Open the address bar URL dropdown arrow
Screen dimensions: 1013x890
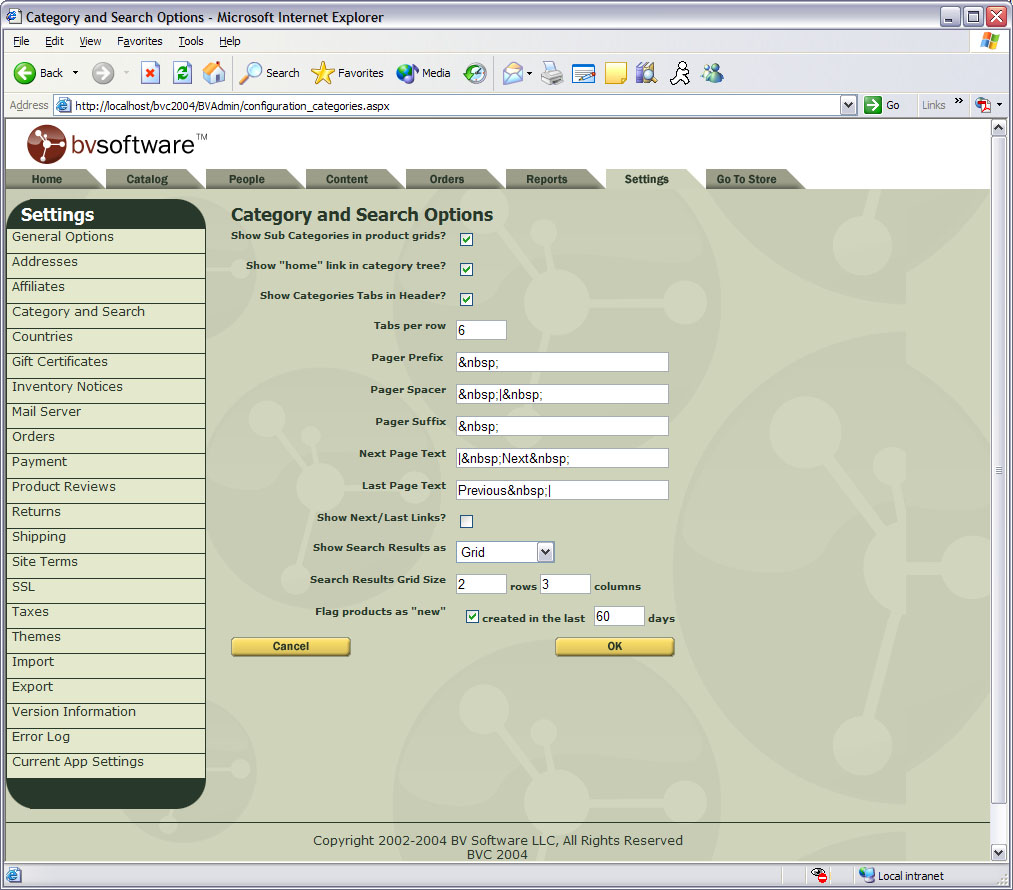click(x=849, y=105)
